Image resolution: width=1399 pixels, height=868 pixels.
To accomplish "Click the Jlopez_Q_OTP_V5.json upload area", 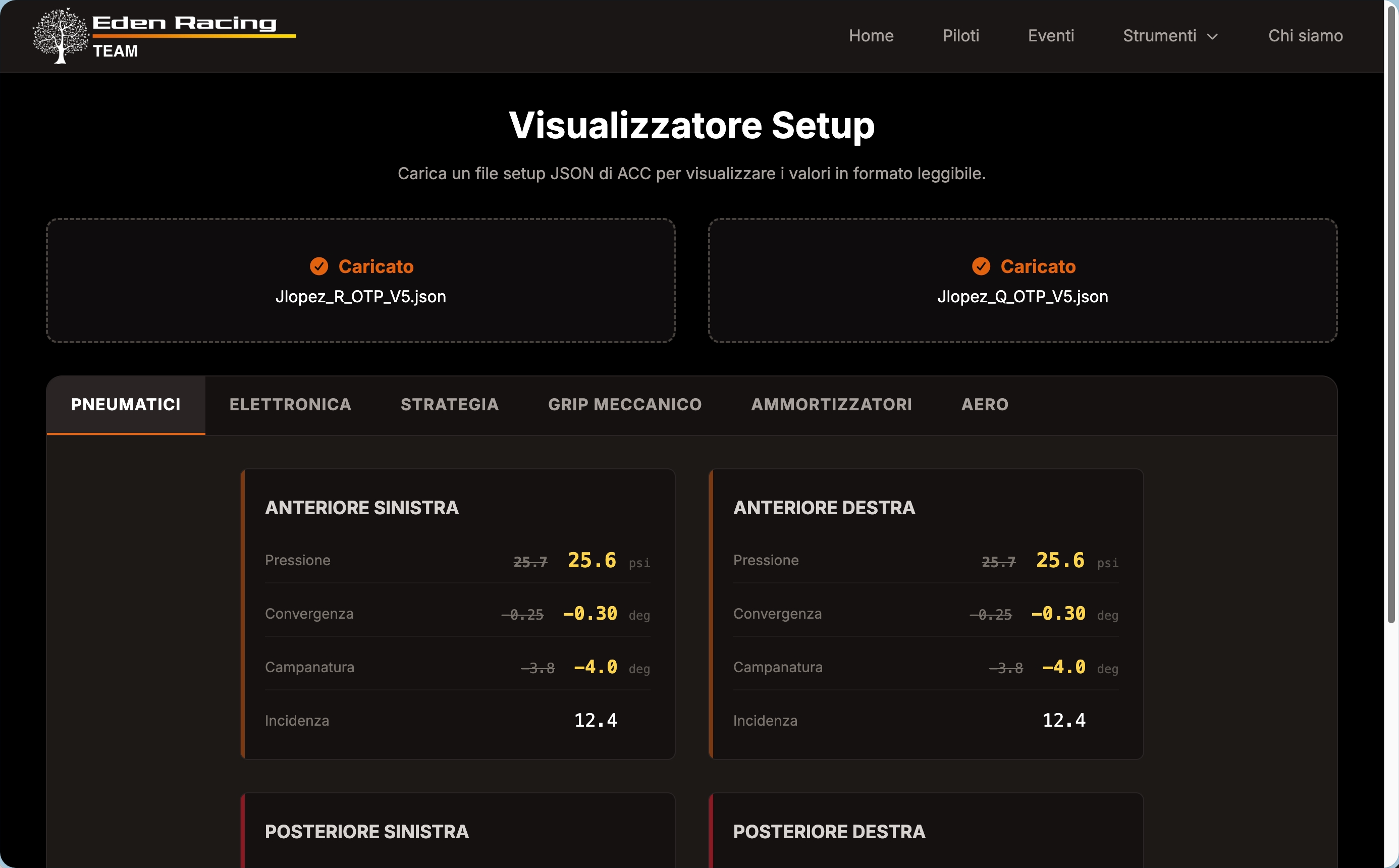I will coord(1023,281).
